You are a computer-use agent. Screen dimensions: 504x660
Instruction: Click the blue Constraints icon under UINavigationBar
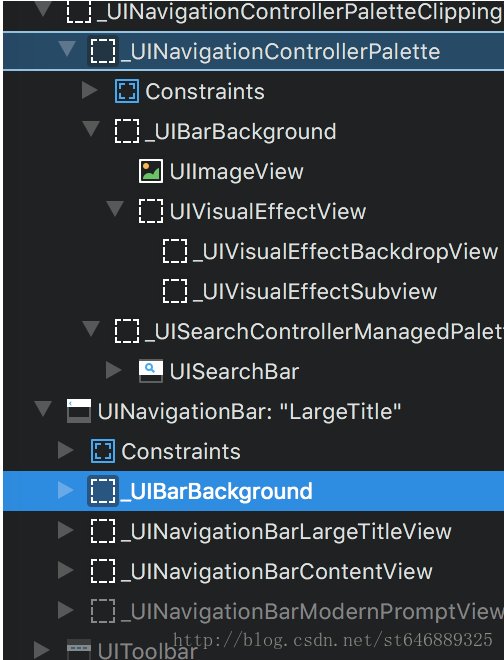[103, 451]
